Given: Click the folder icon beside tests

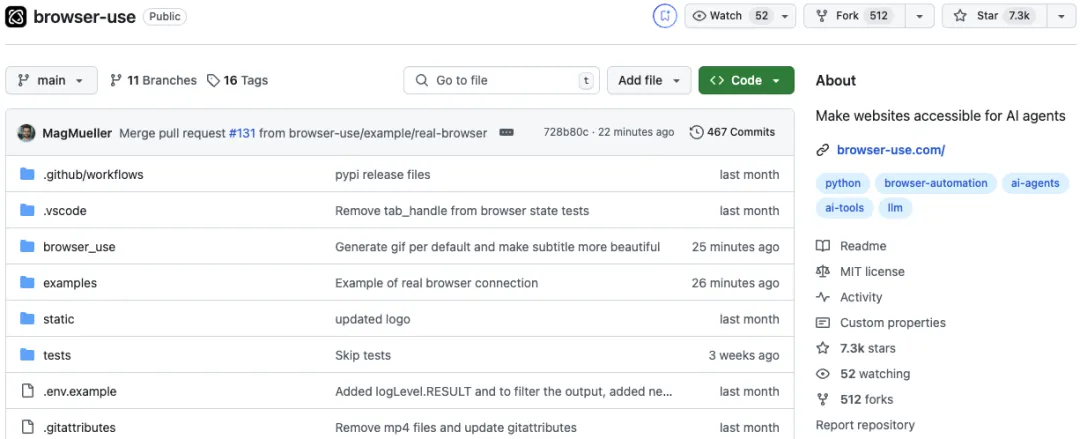Looking at the screenshot, I should coord(27,355).
